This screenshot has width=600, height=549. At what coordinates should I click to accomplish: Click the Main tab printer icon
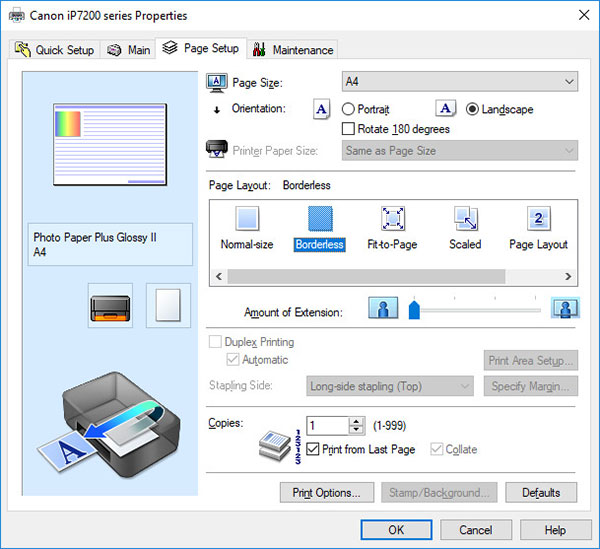[x=114, y=50]
